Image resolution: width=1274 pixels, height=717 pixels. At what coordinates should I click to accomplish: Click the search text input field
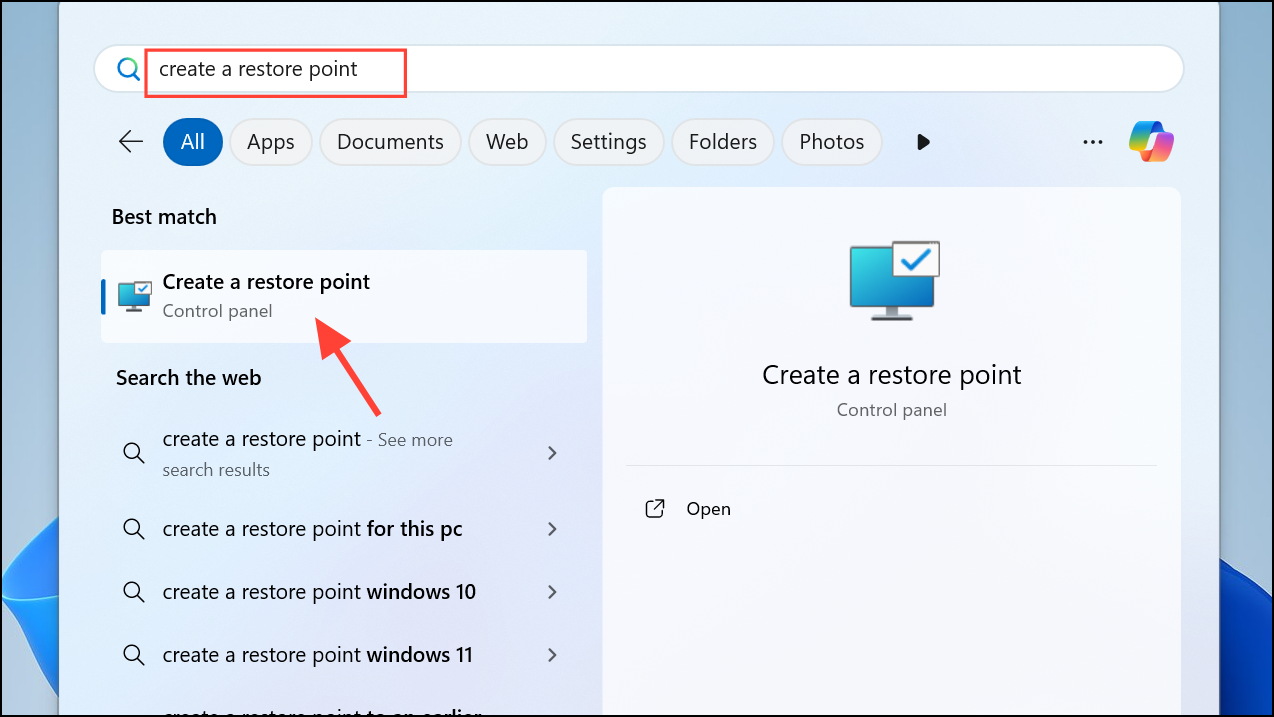(x=640, y=69)
